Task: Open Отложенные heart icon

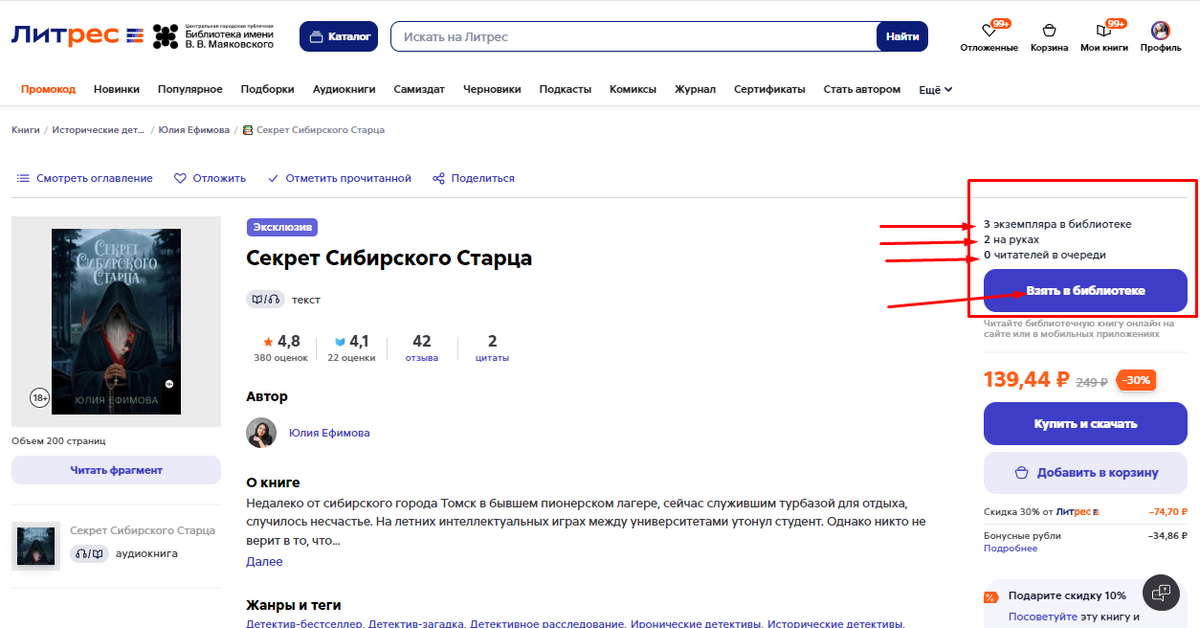Action: (x=989, y=37)
